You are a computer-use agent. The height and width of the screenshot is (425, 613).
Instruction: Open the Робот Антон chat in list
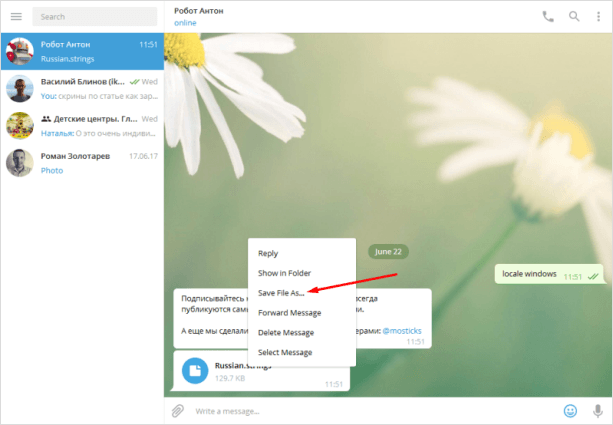point(82,51)
